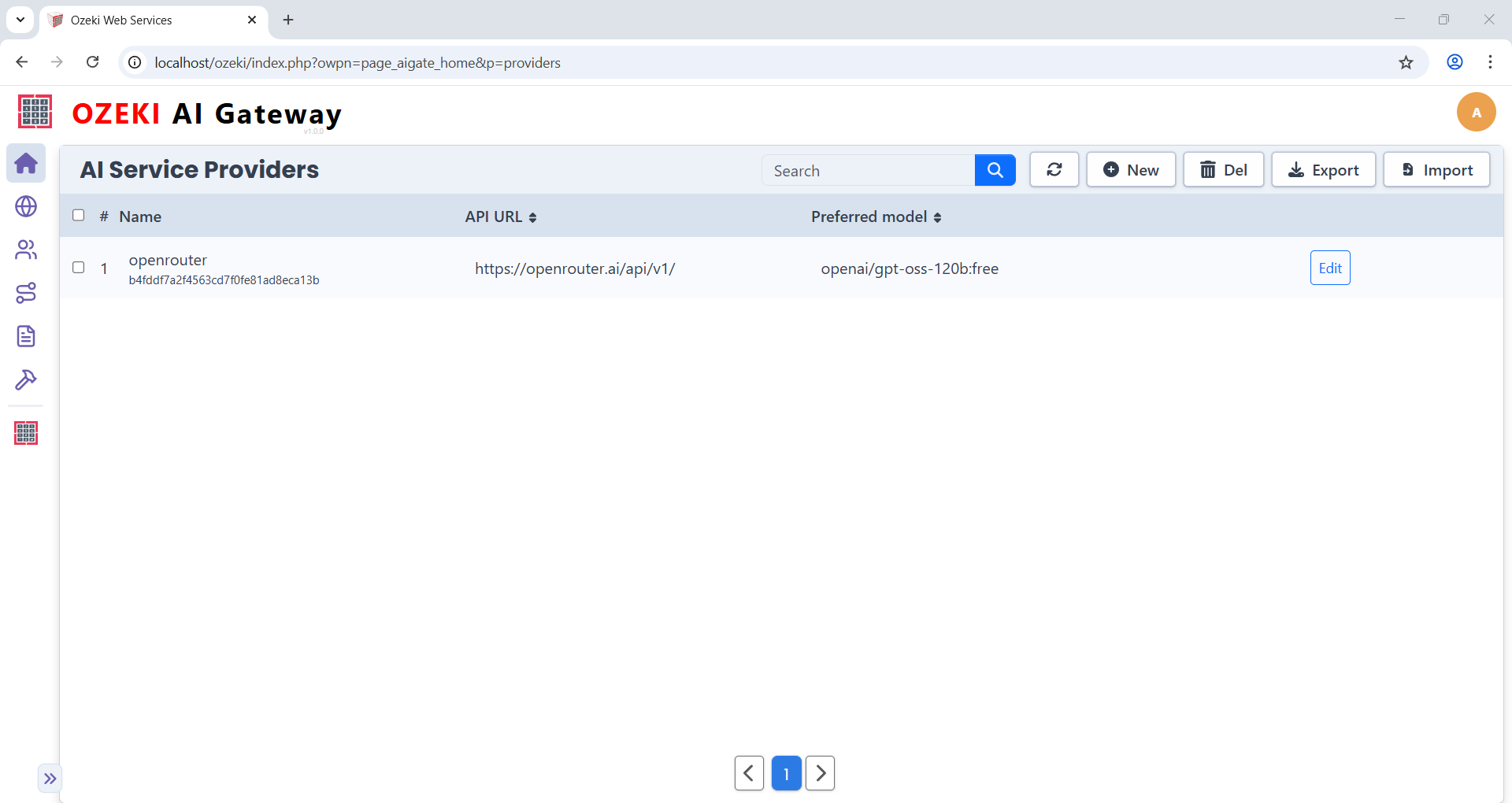Expand the sidebar with double-chevron button
Screen dimensions: 1512x803
tap(50, 779)
